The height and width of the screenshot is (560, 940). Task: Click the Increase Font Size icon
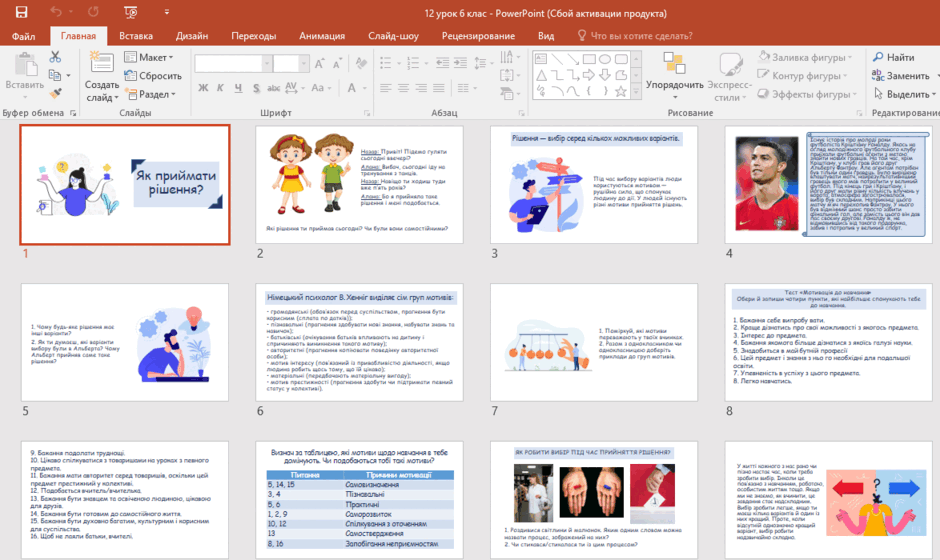[x=320, y=64]
